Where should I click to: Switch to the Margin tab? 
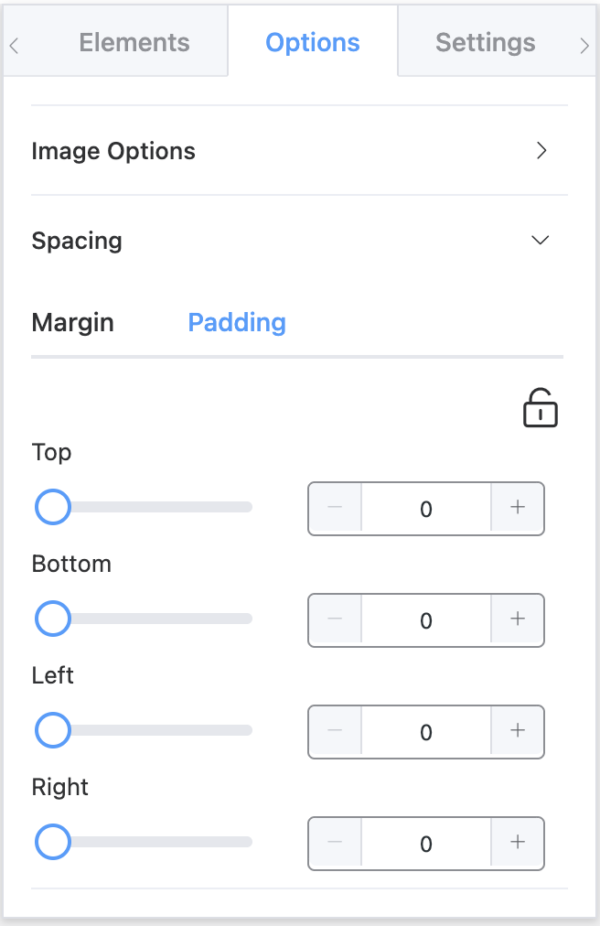[x=72, y=322]
